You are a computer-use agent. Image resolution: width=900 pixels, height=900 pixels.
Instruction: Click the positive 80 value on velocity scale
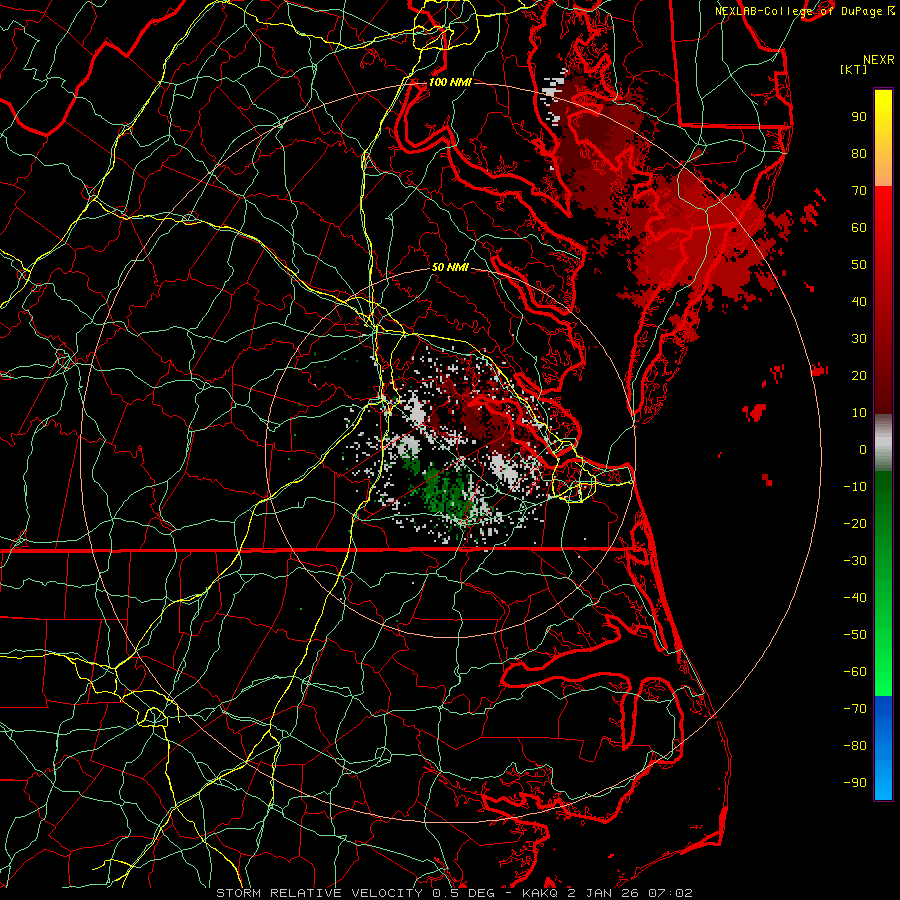coord(859,154)
